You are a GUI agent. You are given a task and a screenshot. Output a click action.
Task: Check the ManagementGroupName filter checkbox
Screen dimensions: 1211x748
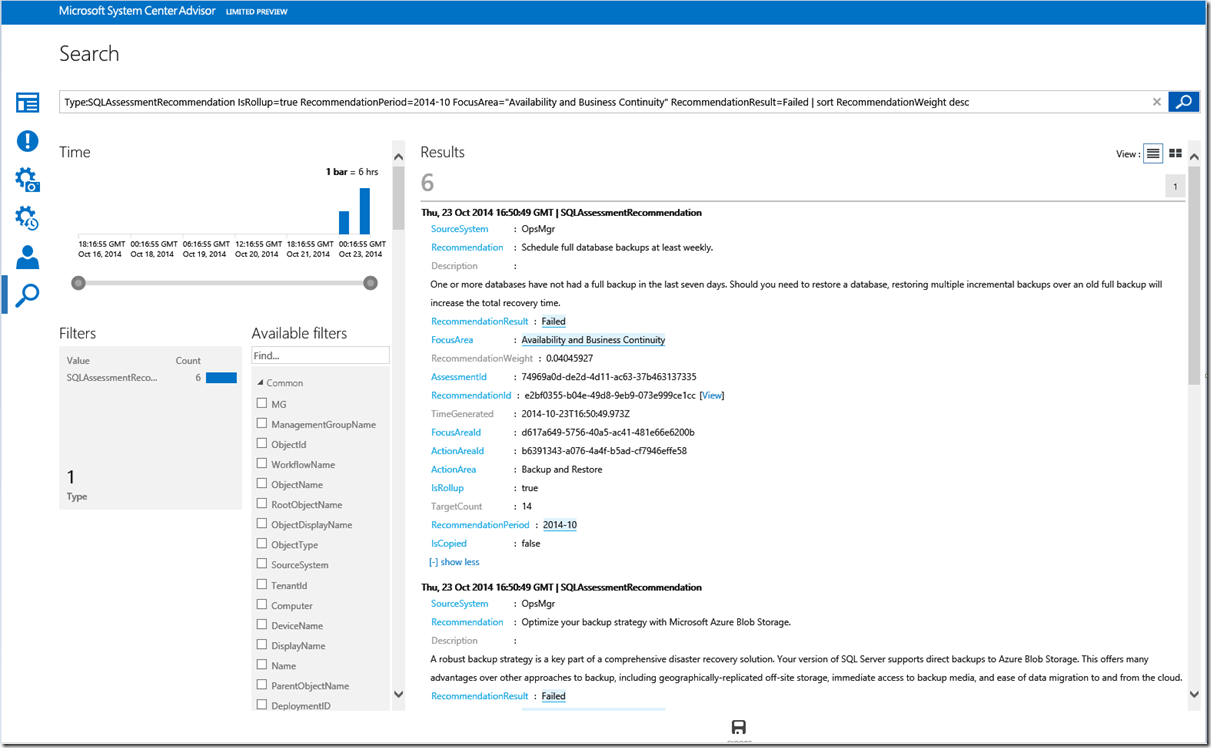pos(262,424)
